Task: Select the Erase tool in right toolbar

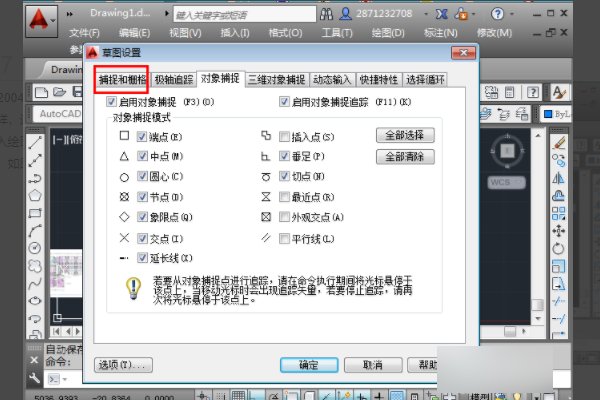Action: click(x=559, y=143)
